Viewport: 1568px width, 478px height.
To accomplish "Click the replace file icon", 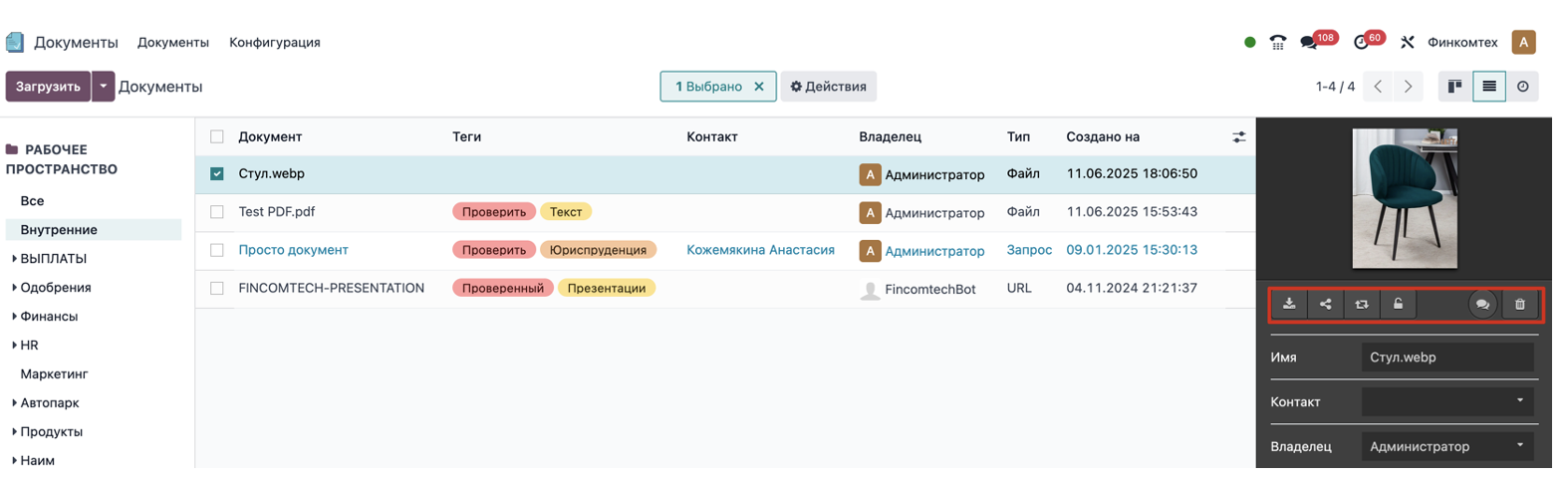I will point(1361,305).
